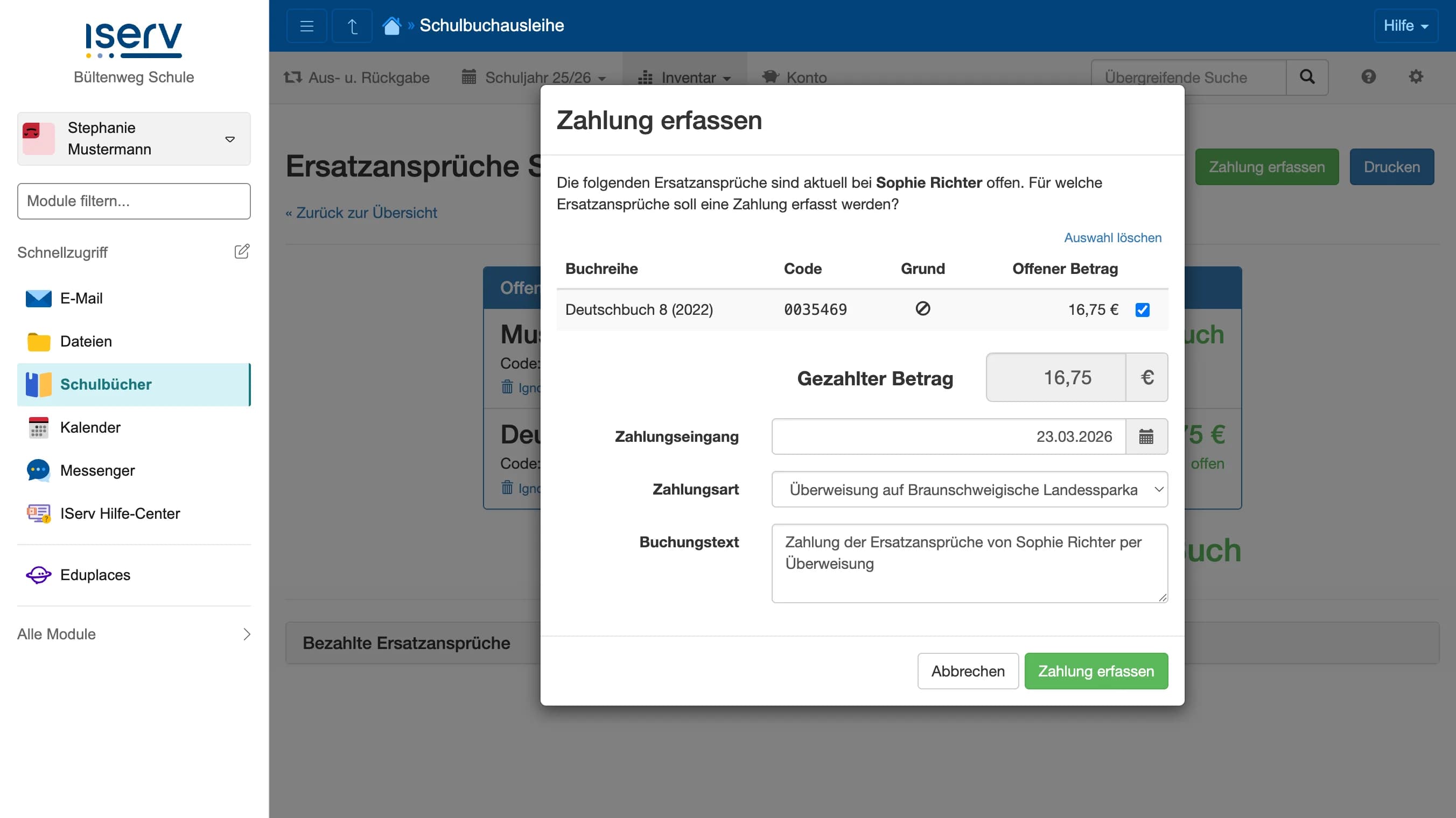1456x818 pixels.
Task: Uncheck the Deutschbuch 8 (2022) claim
Action: [1142, 309]
